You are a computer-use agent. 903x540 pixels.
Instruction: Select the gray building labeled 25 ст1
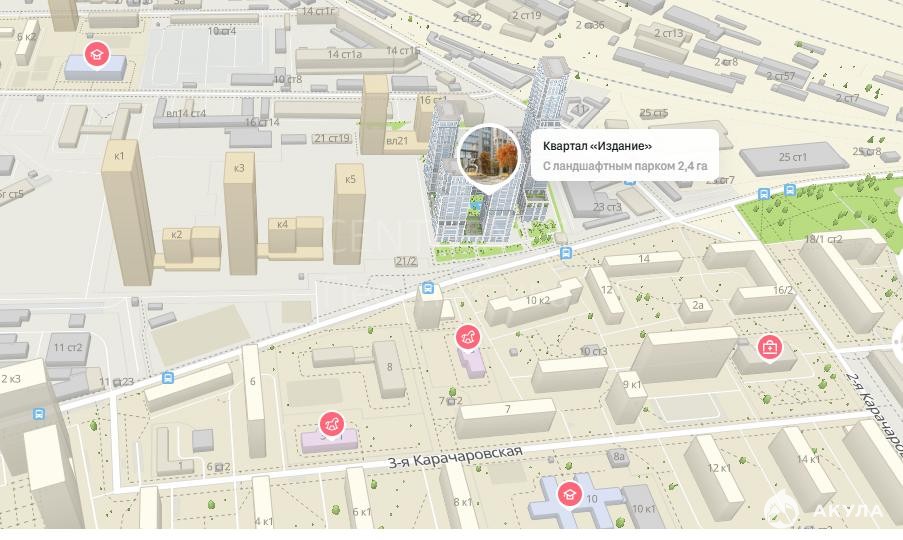[795, 157]
